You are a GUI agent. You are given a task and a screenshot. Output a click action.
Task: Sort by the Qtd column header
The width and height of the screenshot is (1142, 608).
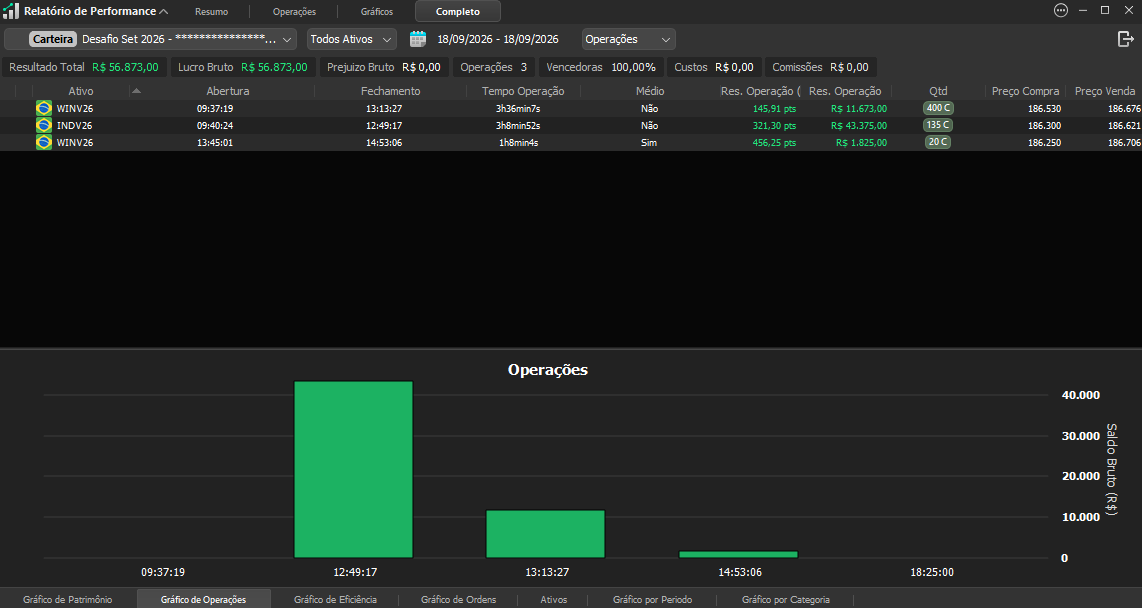(x=938, y=91)
